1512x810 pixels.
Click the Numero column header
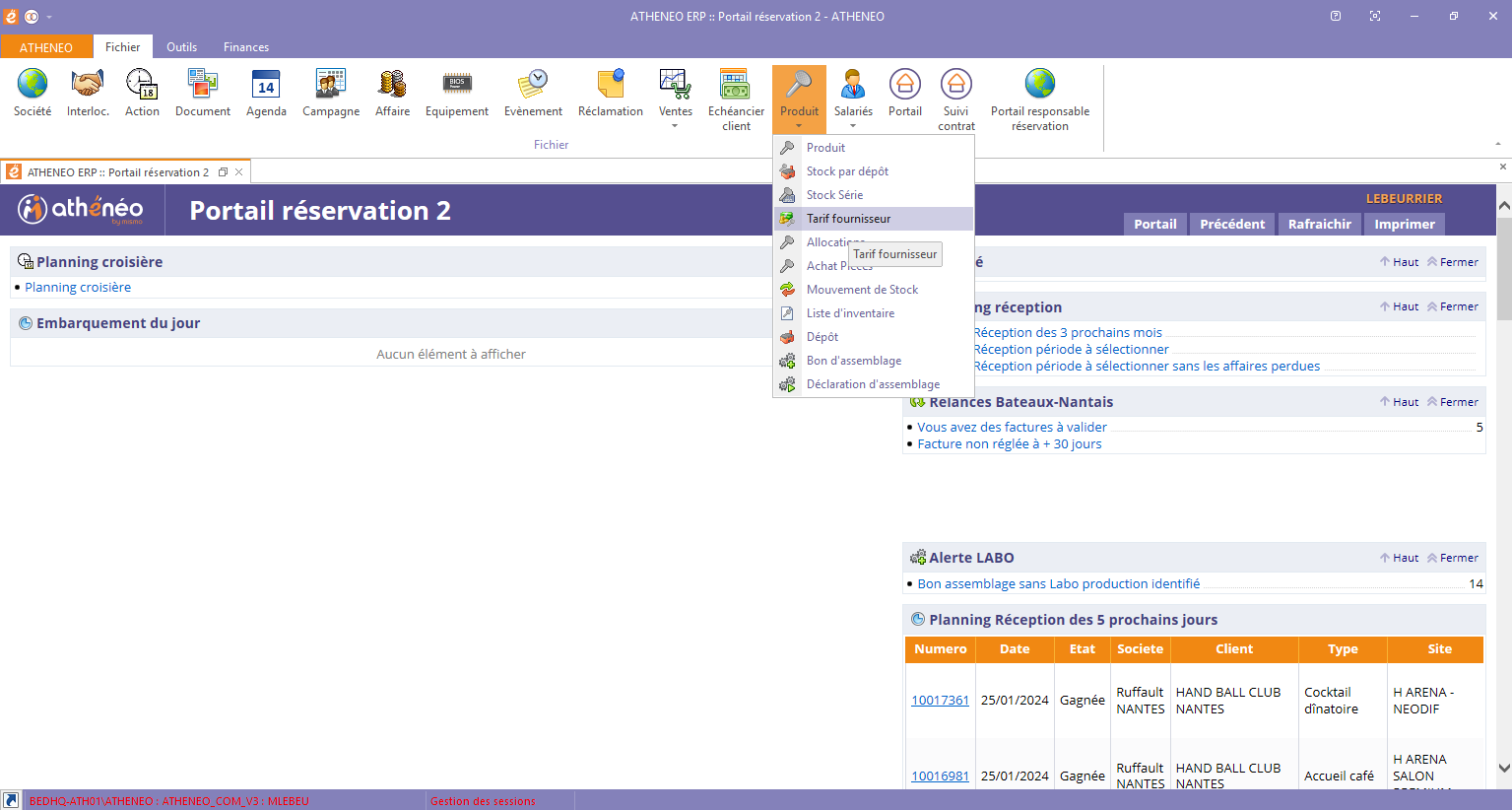941,649
